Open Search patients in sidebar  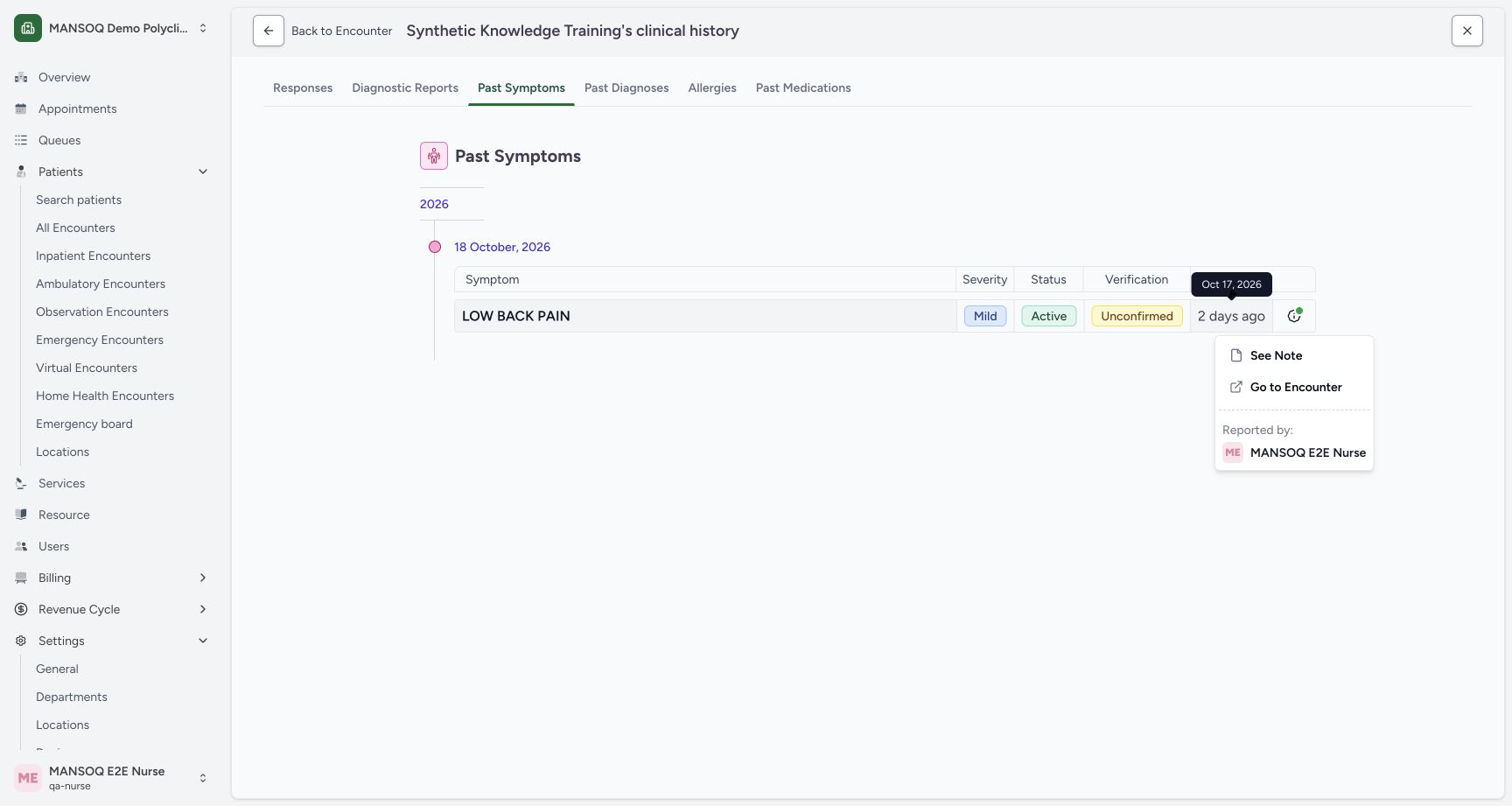pyautogui.click(x=79, y=200)
